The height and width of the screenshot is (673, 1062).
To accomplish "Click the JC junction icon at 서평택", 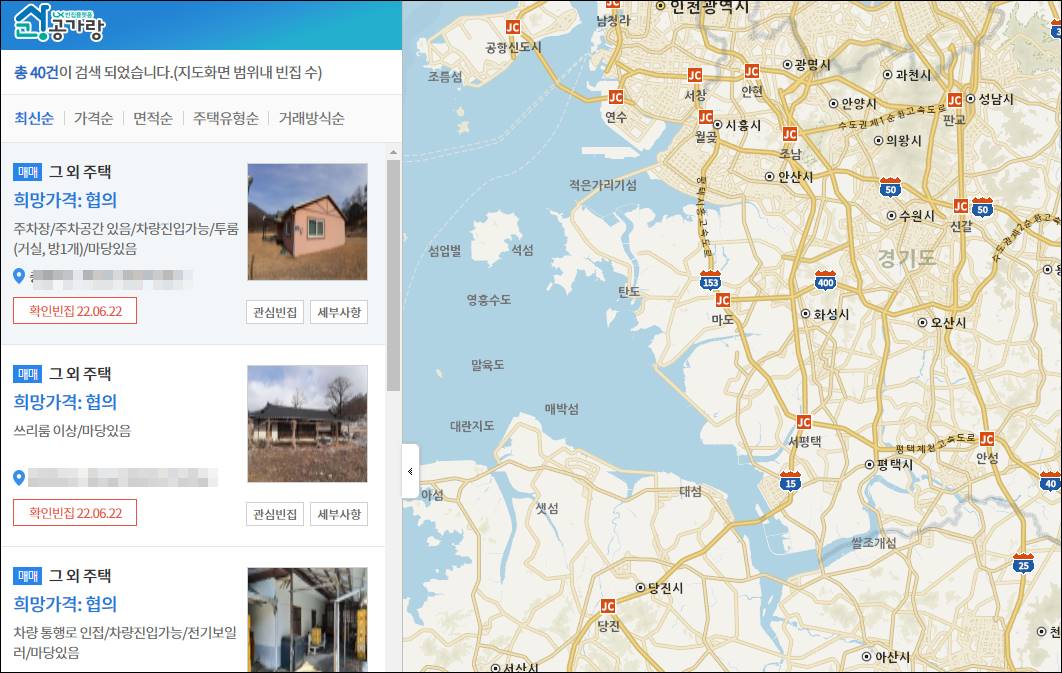I will (x=803, y=422).
